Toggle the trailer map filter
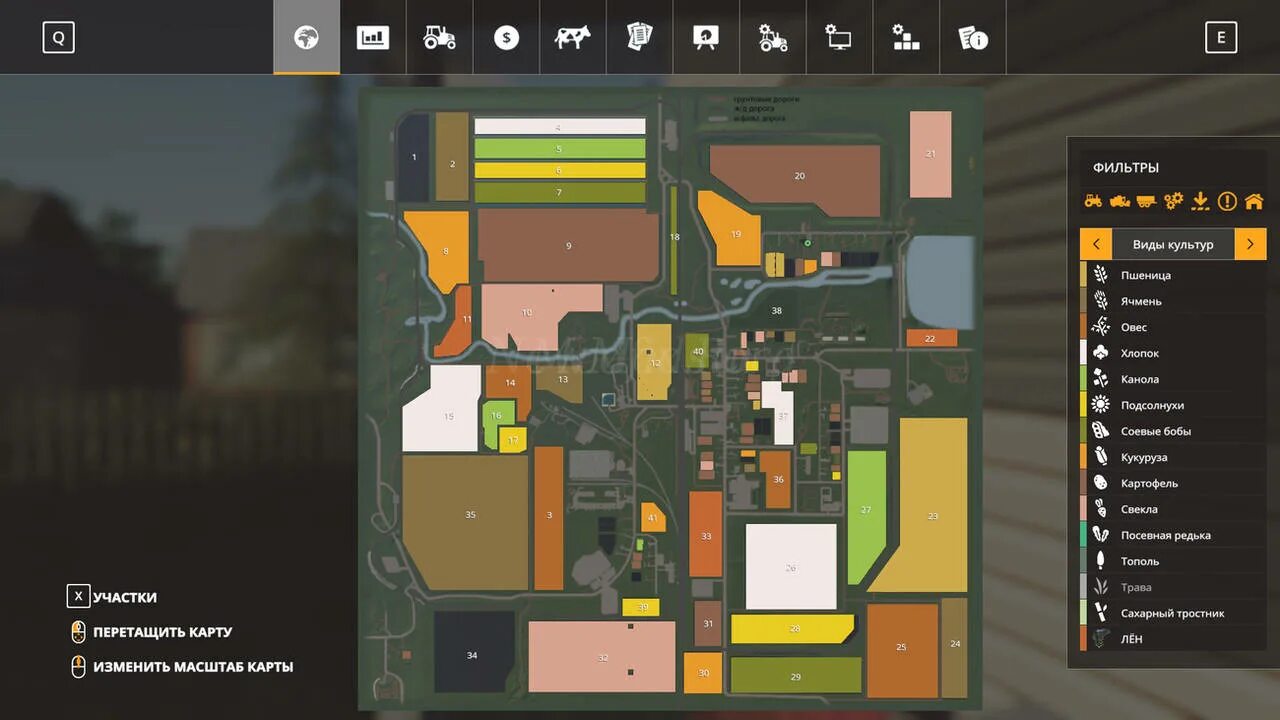 click(x=1146, y=201)
